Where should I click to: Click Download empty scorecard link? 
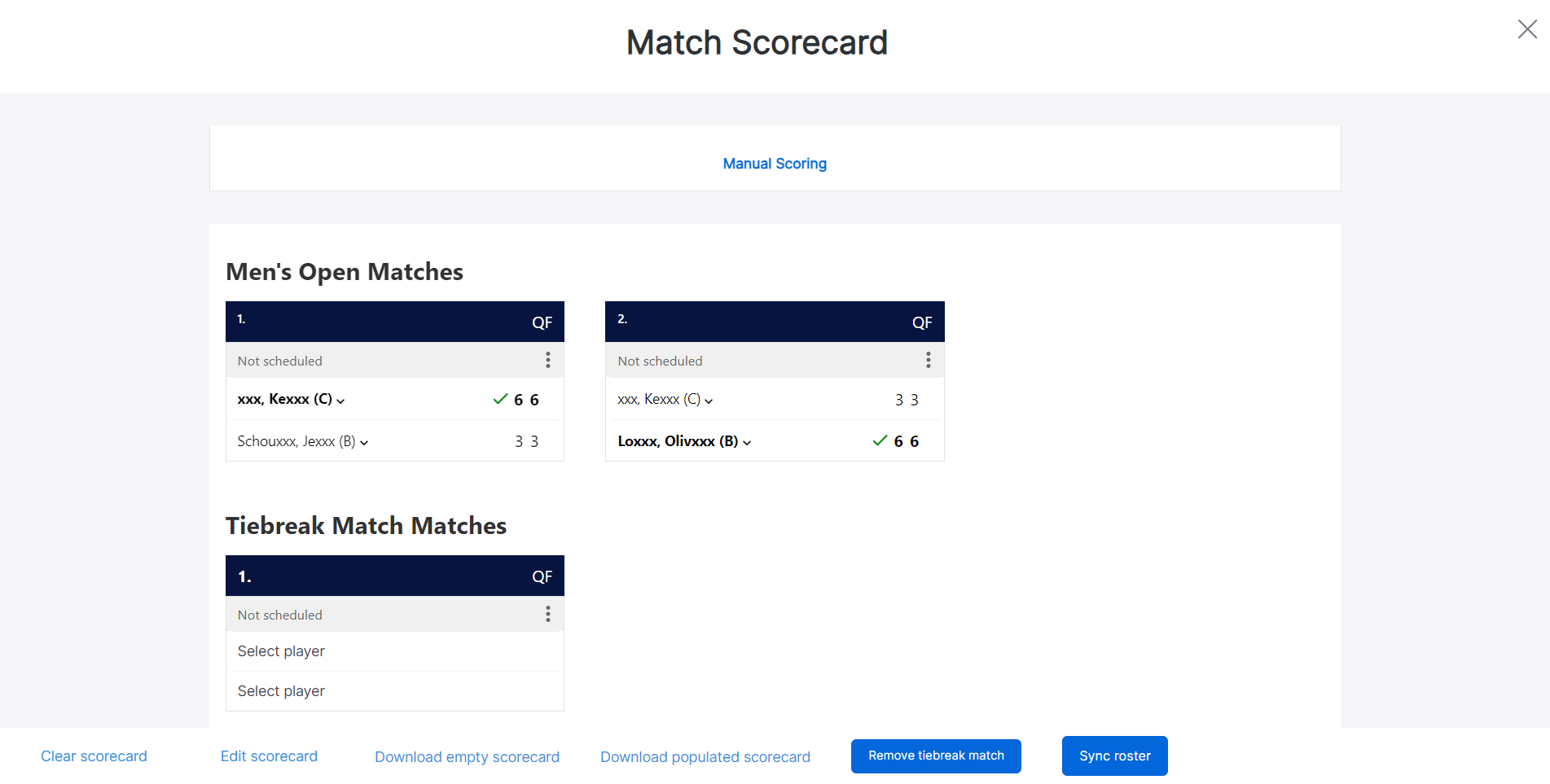pos(467,757)
